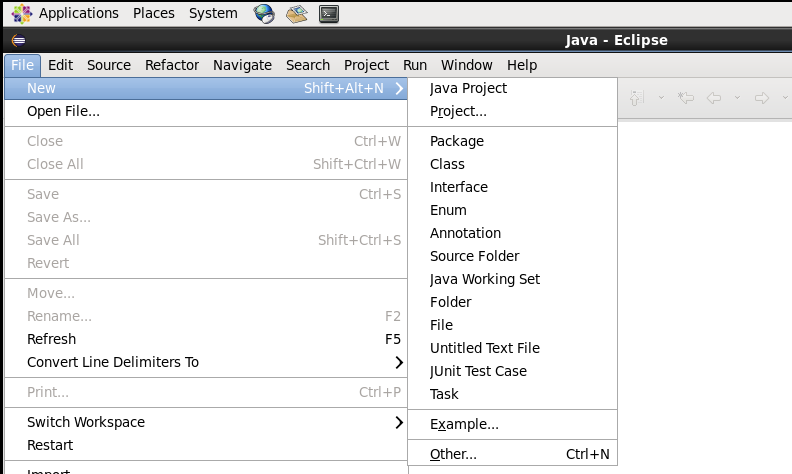Click the greyed-out Close All entry
This screenshot has height=474, width=792.
pyautogui.click(x=206, y=164)
